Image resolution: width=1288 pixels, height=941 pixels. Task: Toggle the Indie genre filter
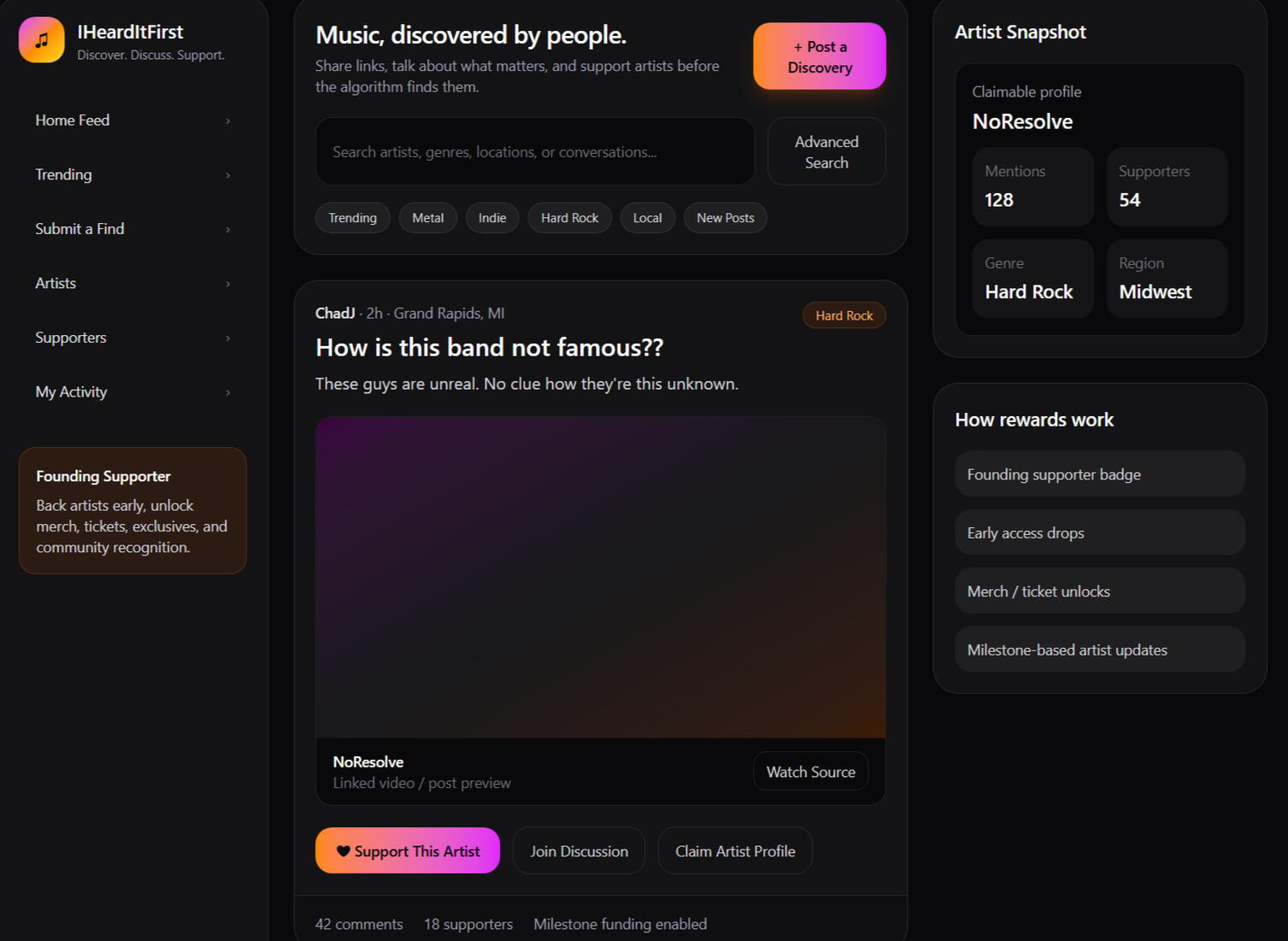tap(491, 218)
